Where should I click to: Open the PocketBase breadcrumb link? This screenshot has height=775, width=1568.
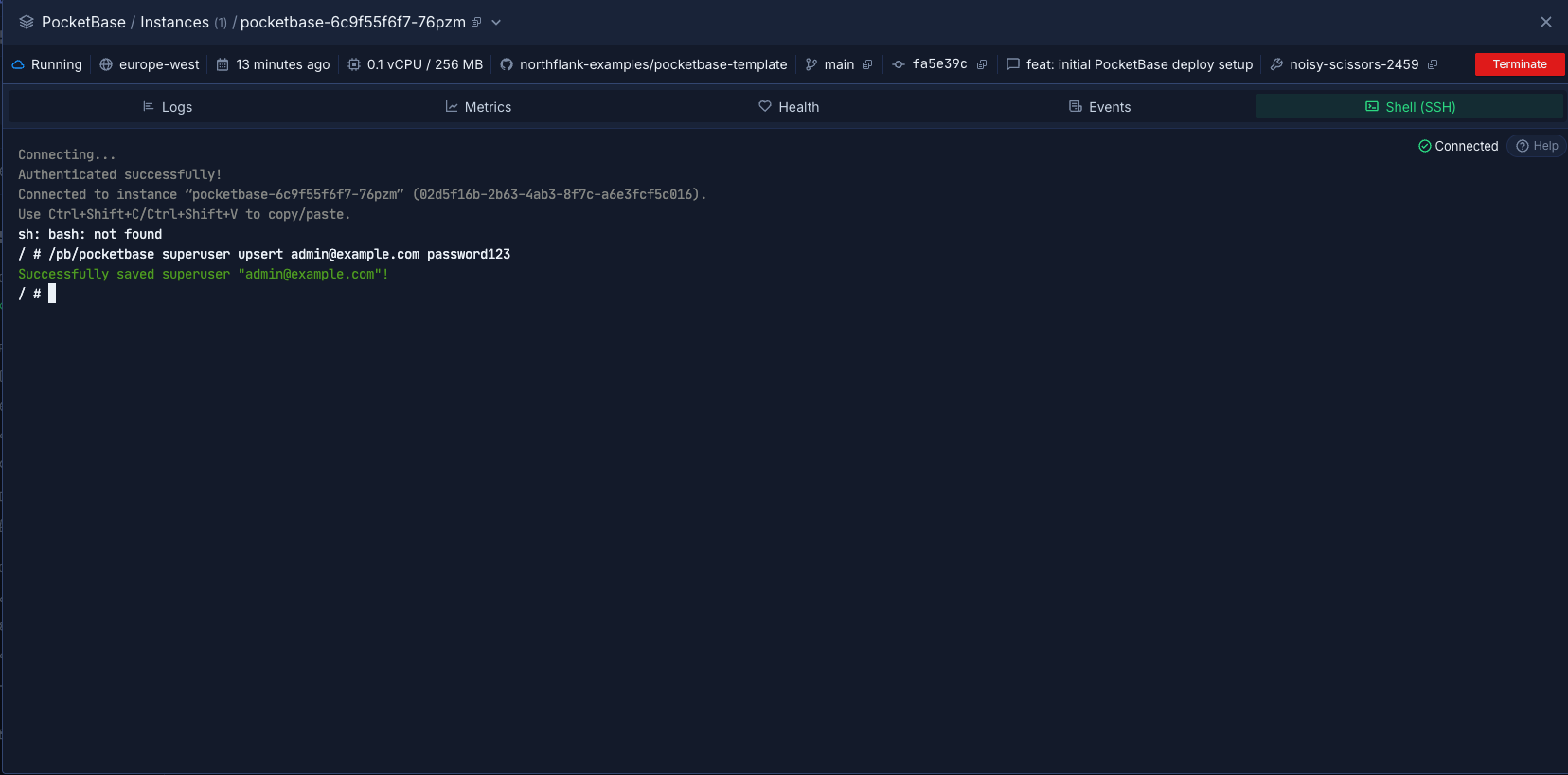coord(83,22)
